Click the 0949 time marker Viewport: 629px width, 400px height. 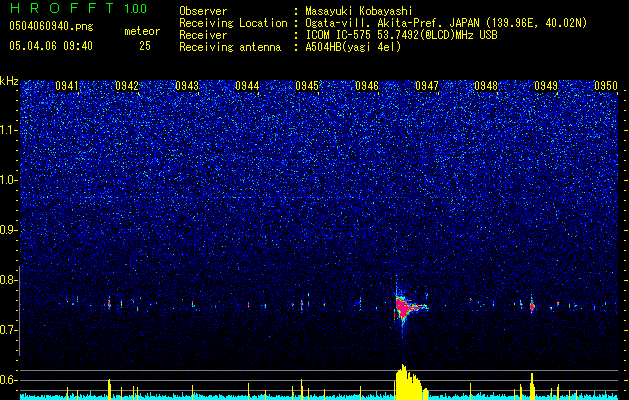click(x=546, y=86)
